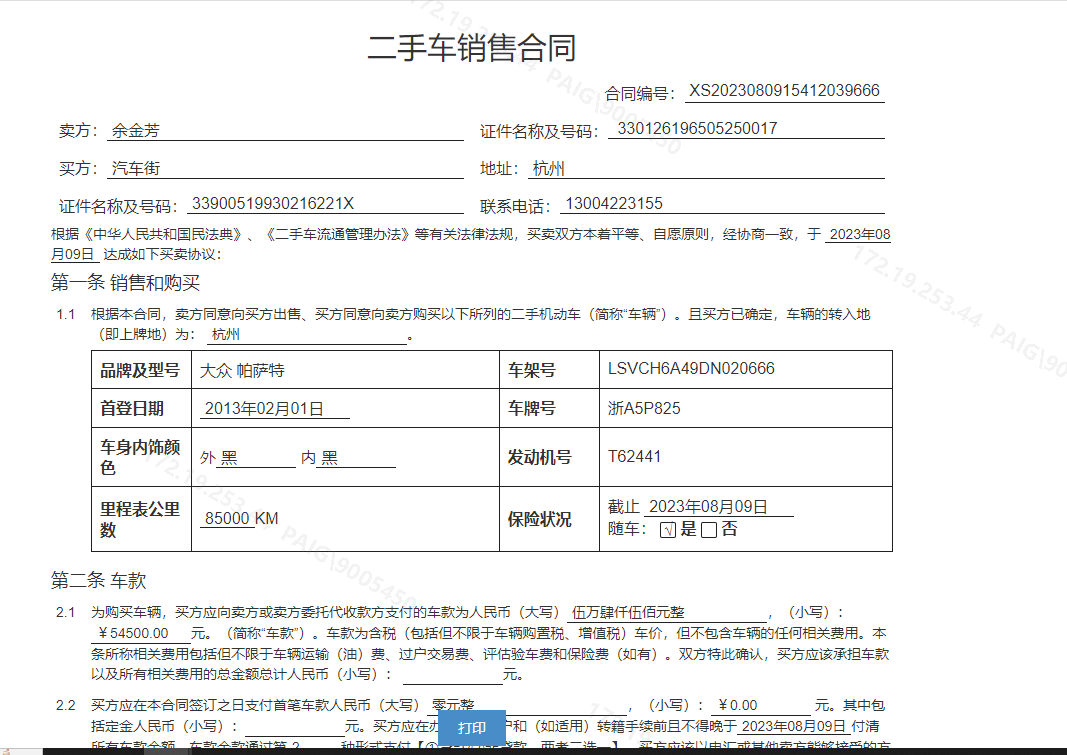
Task: Click the 保险状况 label cell
Action: [x=549, y=519]
